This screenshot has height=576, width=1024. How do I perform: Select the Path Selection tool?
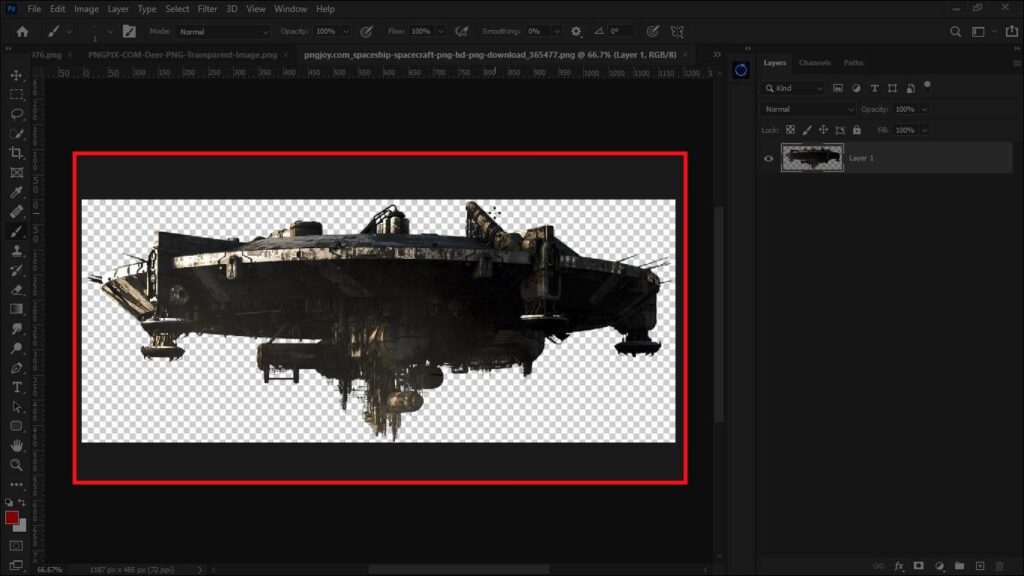[x=16, y=407]
